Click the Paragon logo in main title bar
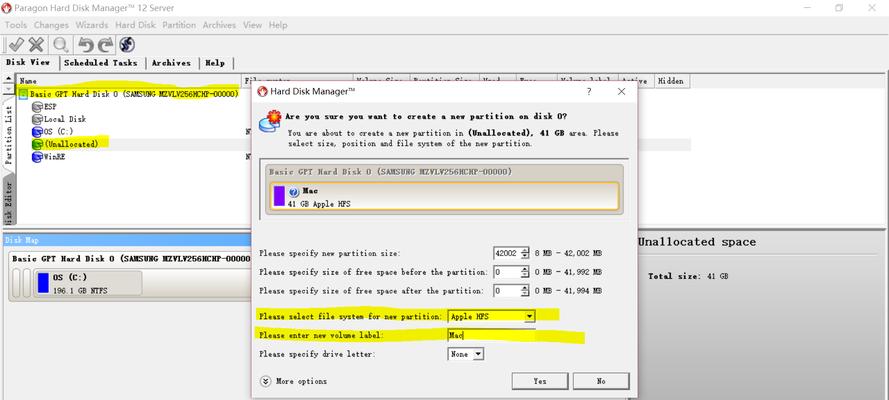This screenshot has height=400, width=889. click(7, 8)
